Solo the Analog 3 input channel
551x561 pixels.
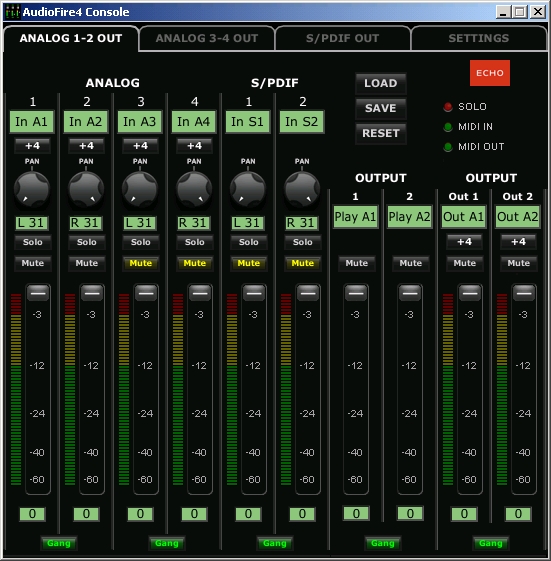[x=141, y=242]
